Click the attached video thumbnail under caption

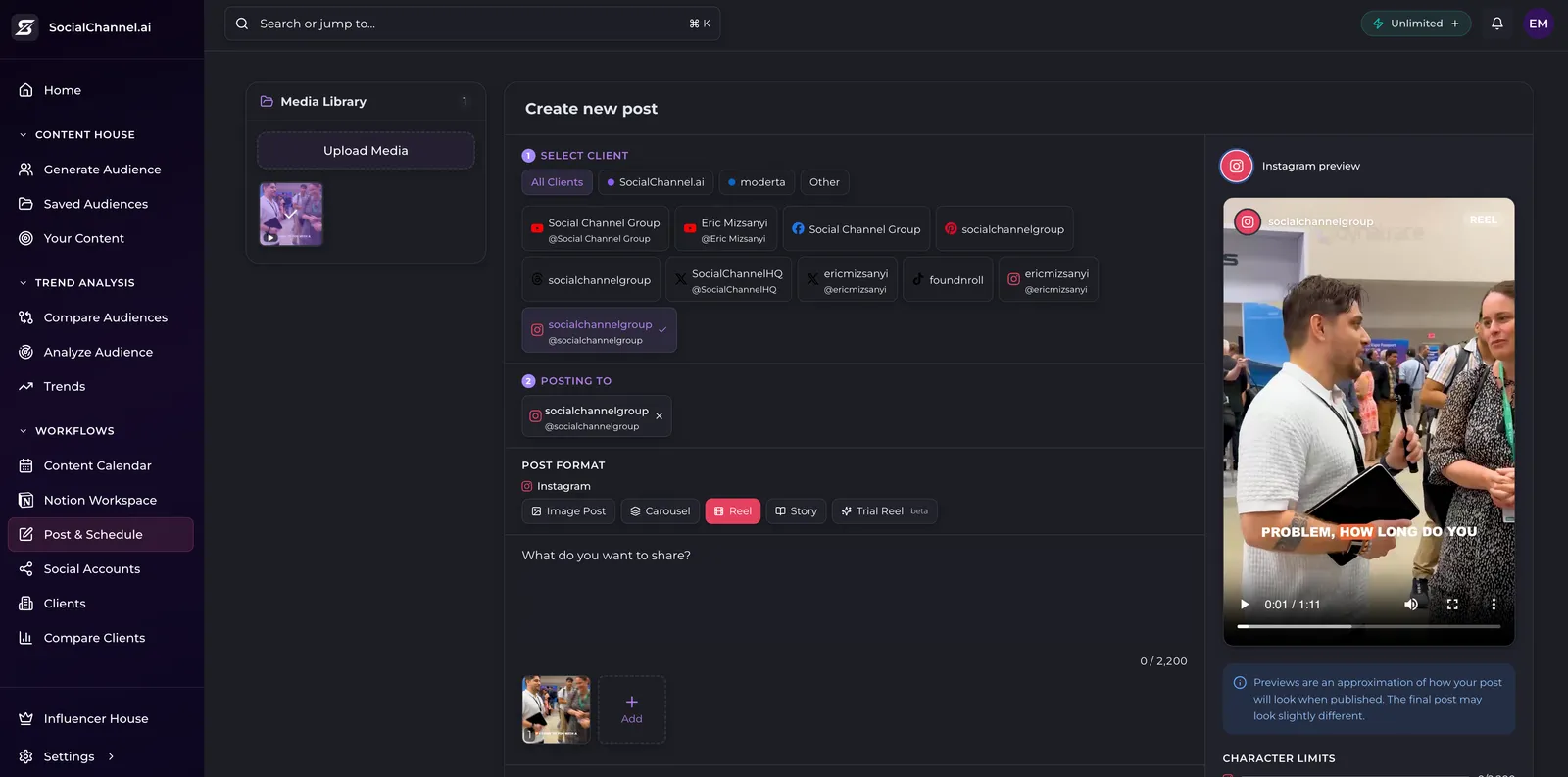pos(557,709)
